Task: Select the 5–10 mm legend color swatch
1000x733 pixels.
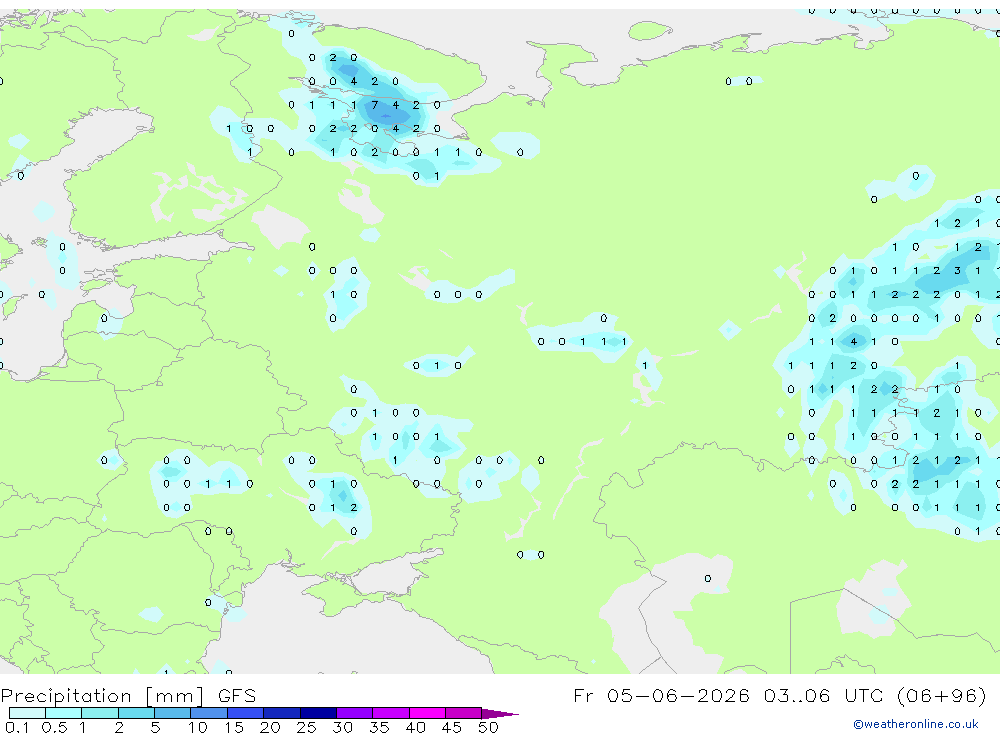Action: (173, 713)
